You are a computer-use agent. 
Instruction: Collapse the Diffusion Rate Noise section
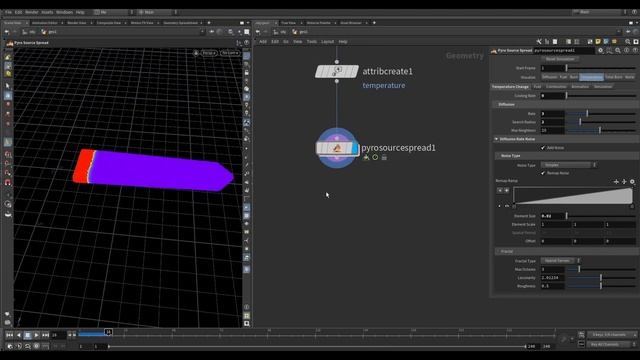(565, 139)
